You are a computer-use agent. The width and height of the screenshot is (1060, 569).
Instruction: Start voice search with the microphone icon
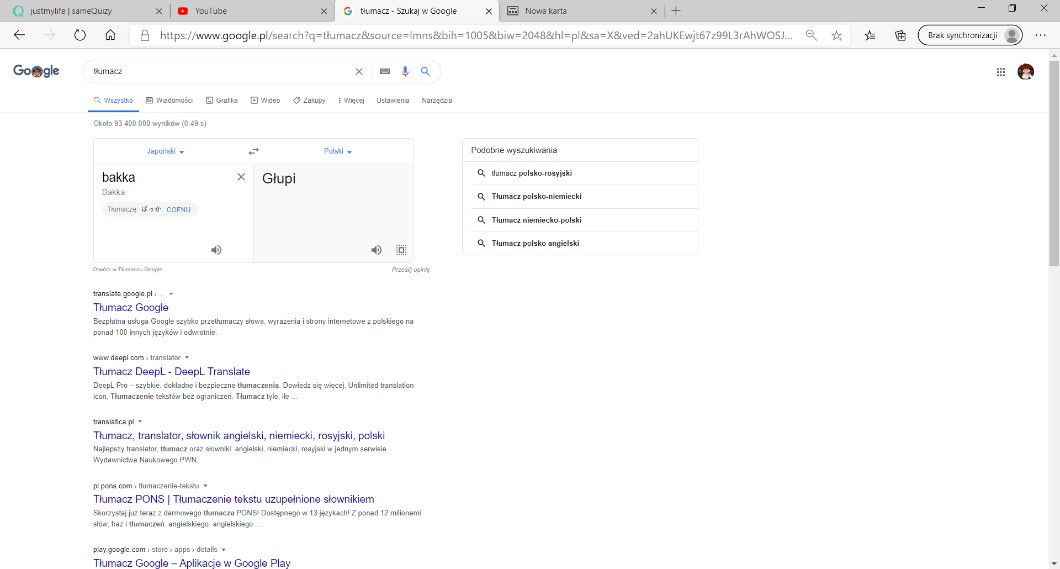click(x=405, y=72)
